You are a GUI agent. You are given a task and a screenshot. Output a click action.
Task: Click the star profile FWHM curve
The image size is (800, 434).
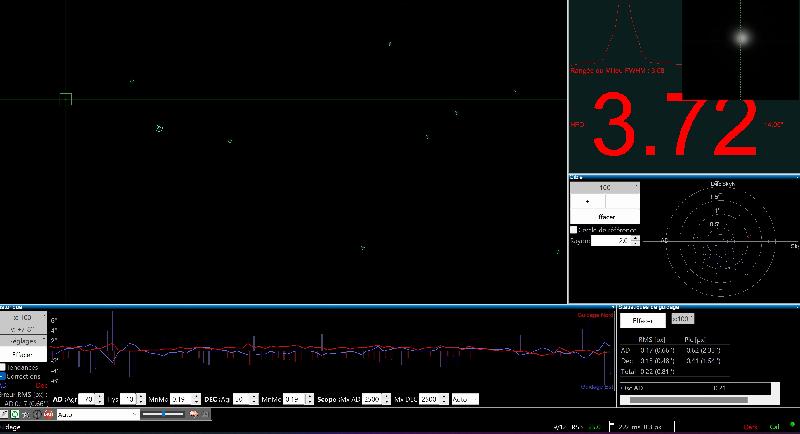pos(625,33)
